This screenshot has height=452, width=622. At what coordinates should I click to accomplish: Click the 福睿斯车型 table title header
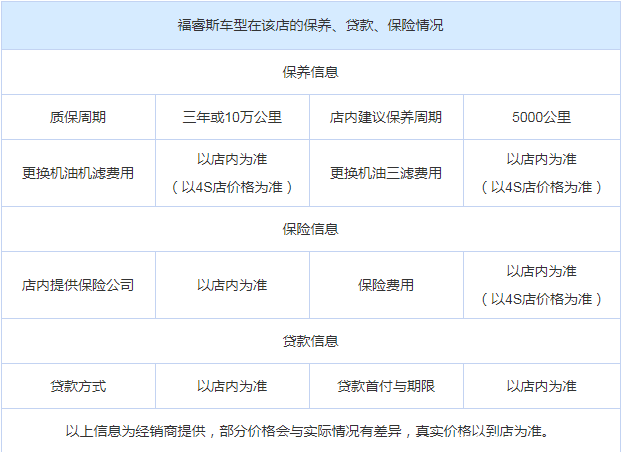pos(310,25)
